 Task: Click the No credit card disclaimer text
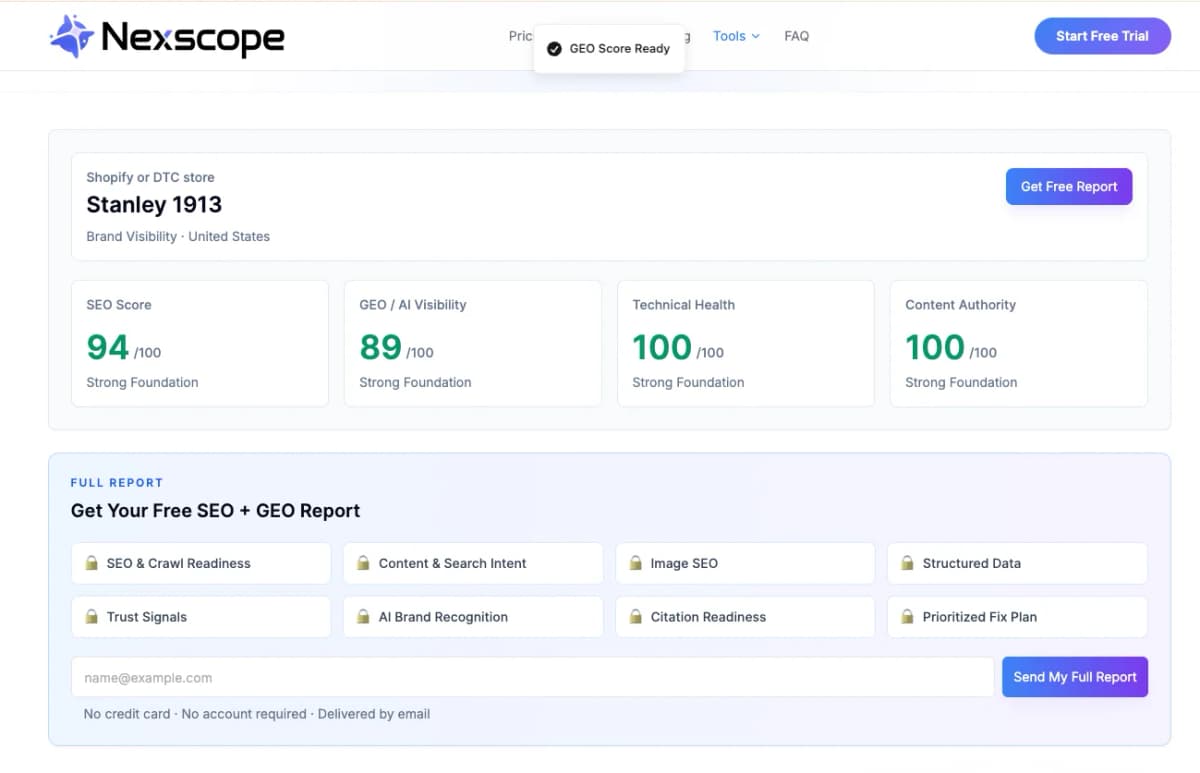pyautogui.click(x=257, y=714)
